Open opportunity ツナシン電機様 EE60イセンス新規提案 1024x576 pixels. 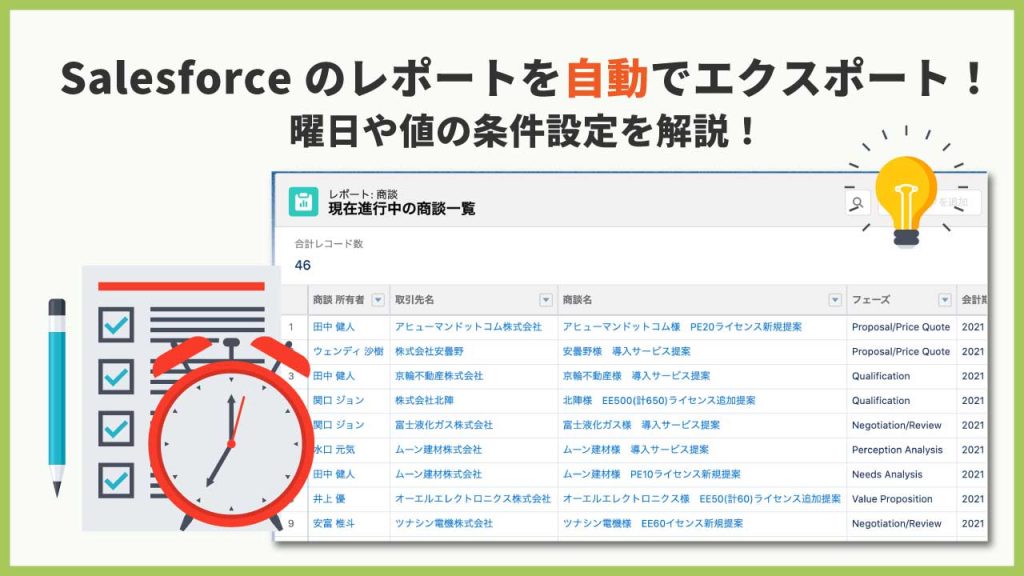652,524
